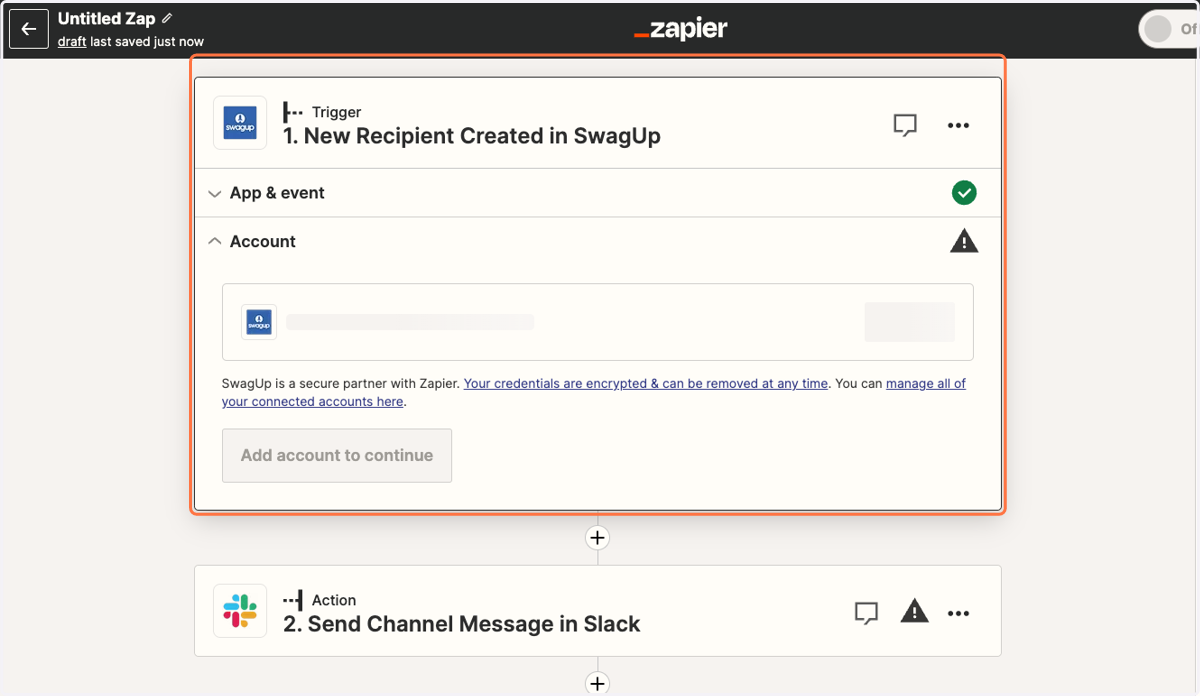Expand the App & event section
Viewport: 1200px width, 696px height.
597,193
